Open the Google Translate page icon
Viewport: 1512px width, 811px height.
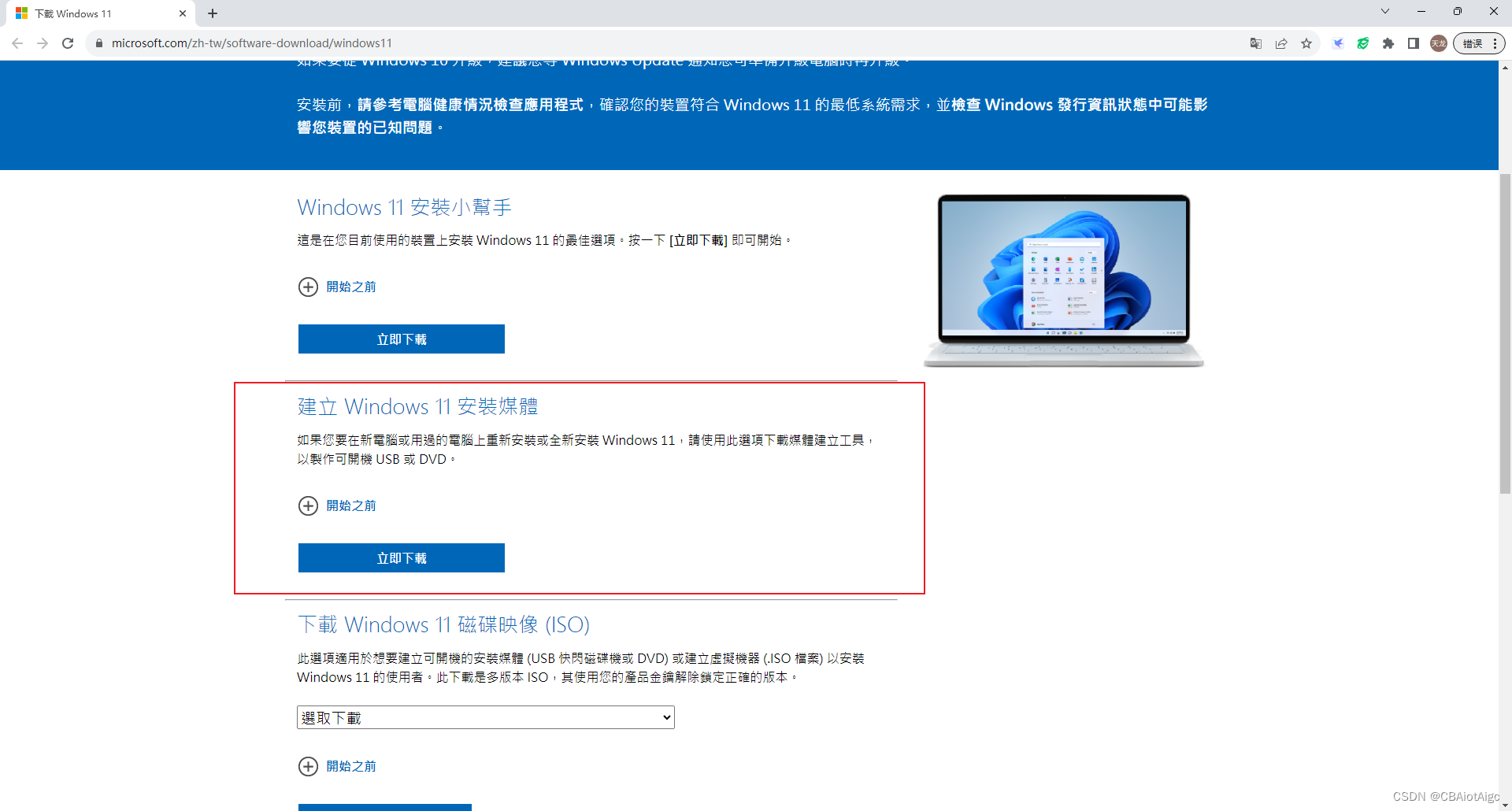pos(1256,43)
